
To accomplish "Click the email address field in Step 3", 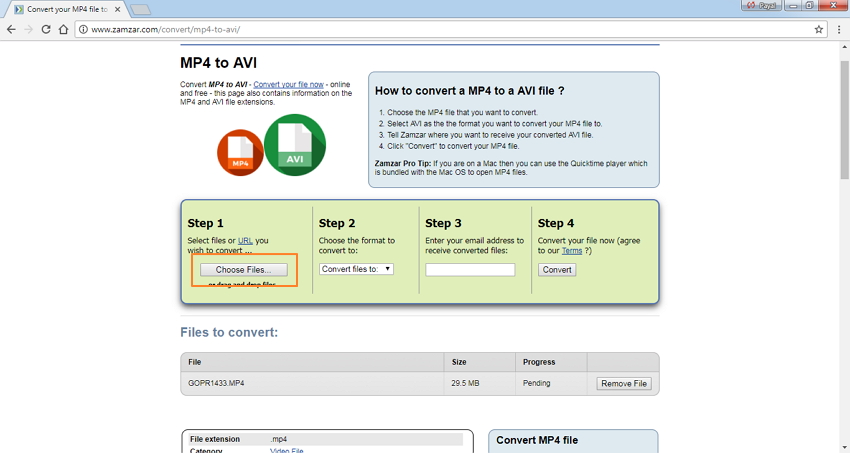I will (x=470, y=270).
